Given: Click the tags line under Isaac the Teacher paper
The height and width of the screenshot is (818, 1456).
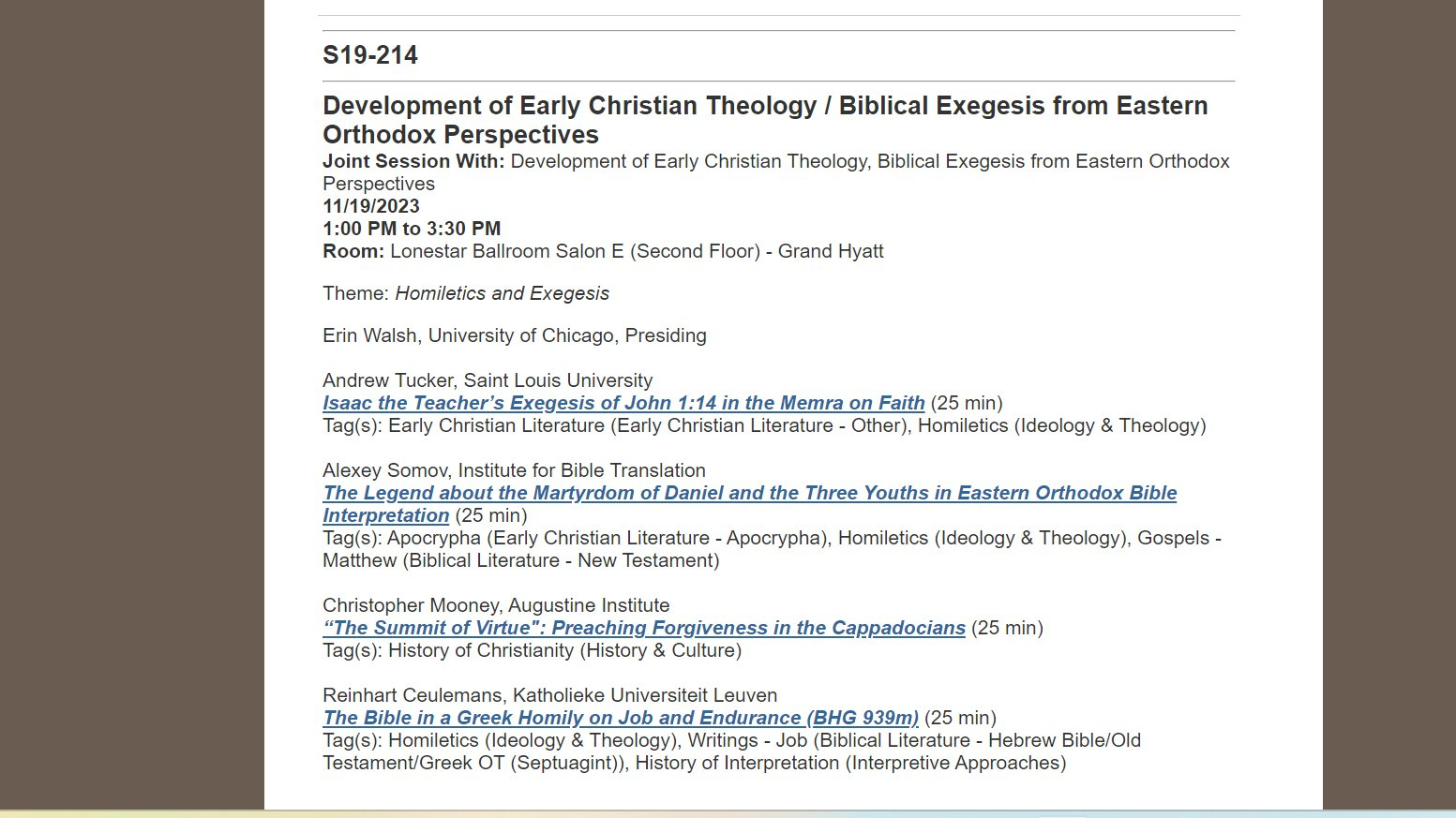Looking at the screenshot, I should click(763, 425).
